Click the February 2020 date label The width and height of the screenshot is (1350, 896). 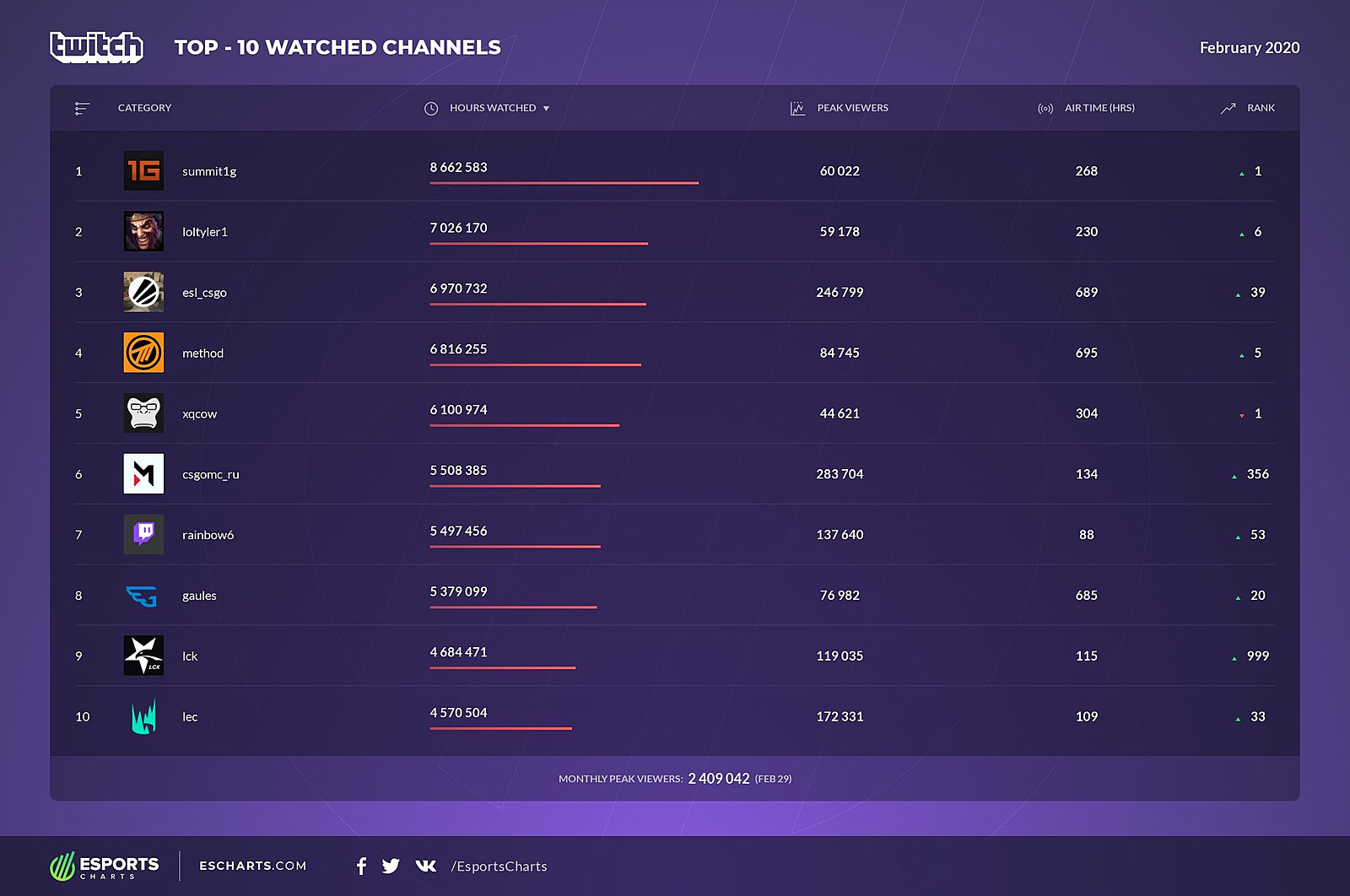[1250, 48]
